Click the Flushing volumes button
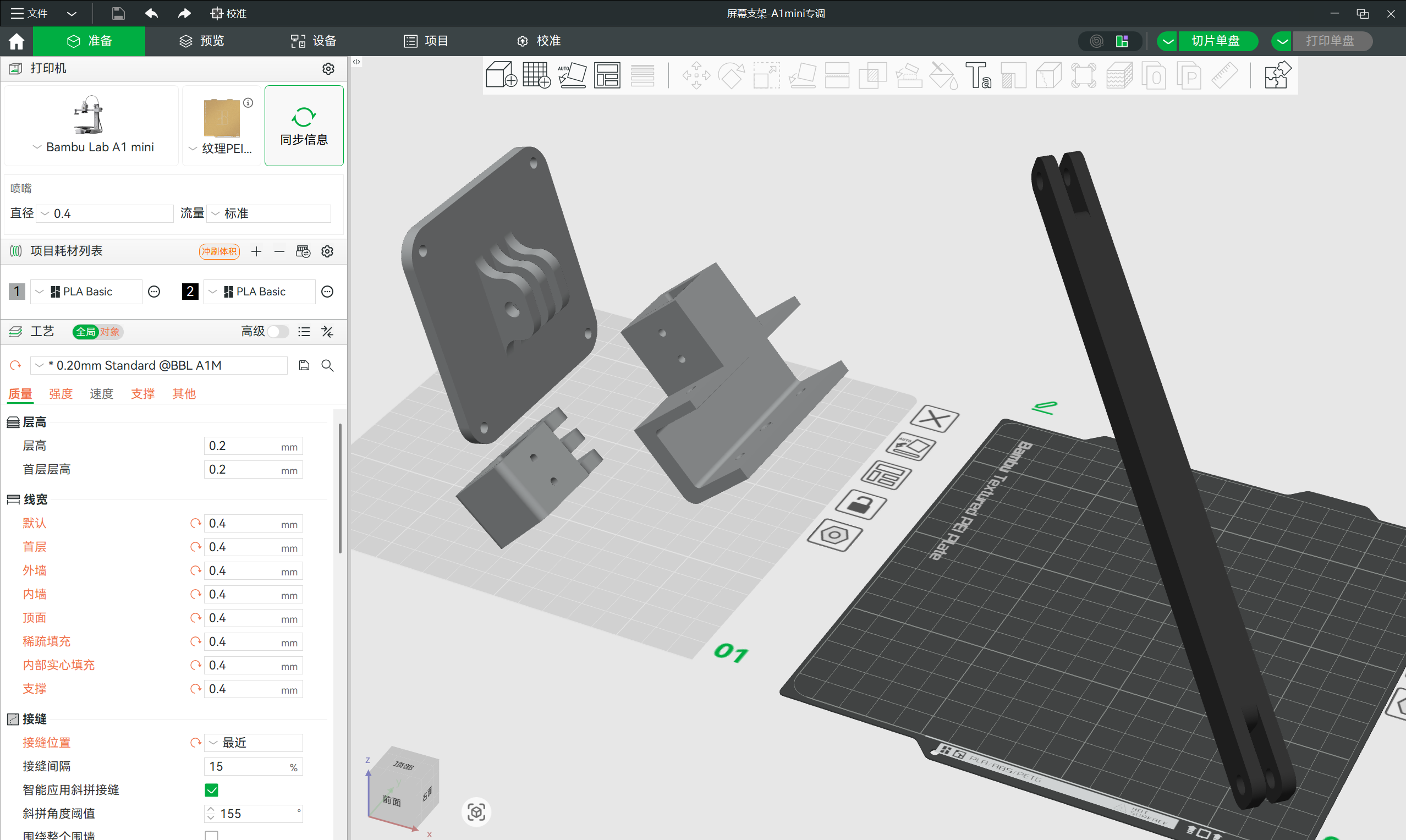 (x=219, y=251)
